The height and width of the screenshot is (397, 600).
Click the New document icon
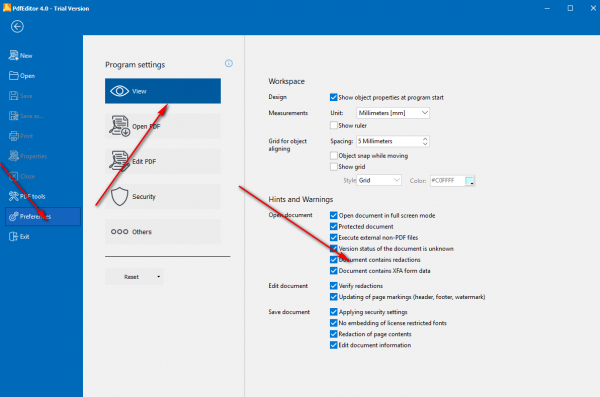coord(13,56)
